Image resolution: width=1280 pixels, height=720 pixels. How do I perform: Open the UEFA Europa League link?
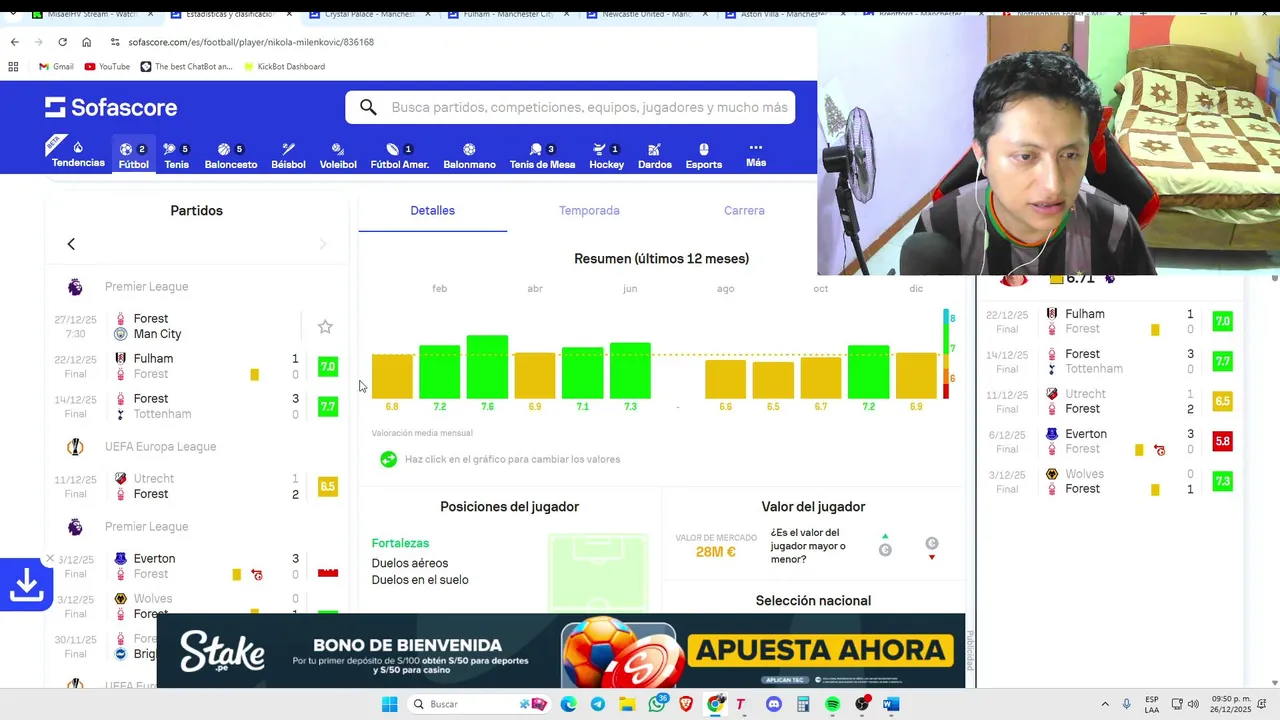[x=160, y=447]
